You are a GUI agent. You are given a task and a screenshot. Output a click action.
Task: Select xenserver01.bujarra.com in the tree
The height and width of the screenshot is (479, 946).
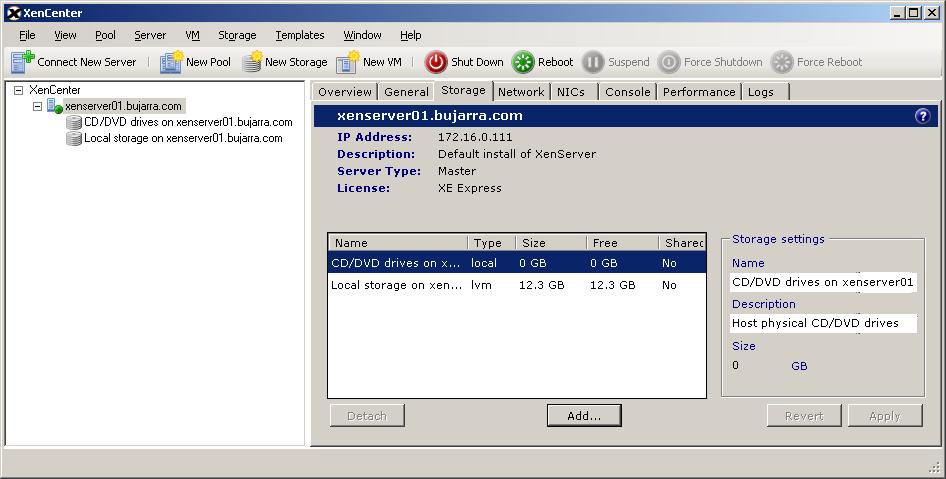(x=124, y=106)
